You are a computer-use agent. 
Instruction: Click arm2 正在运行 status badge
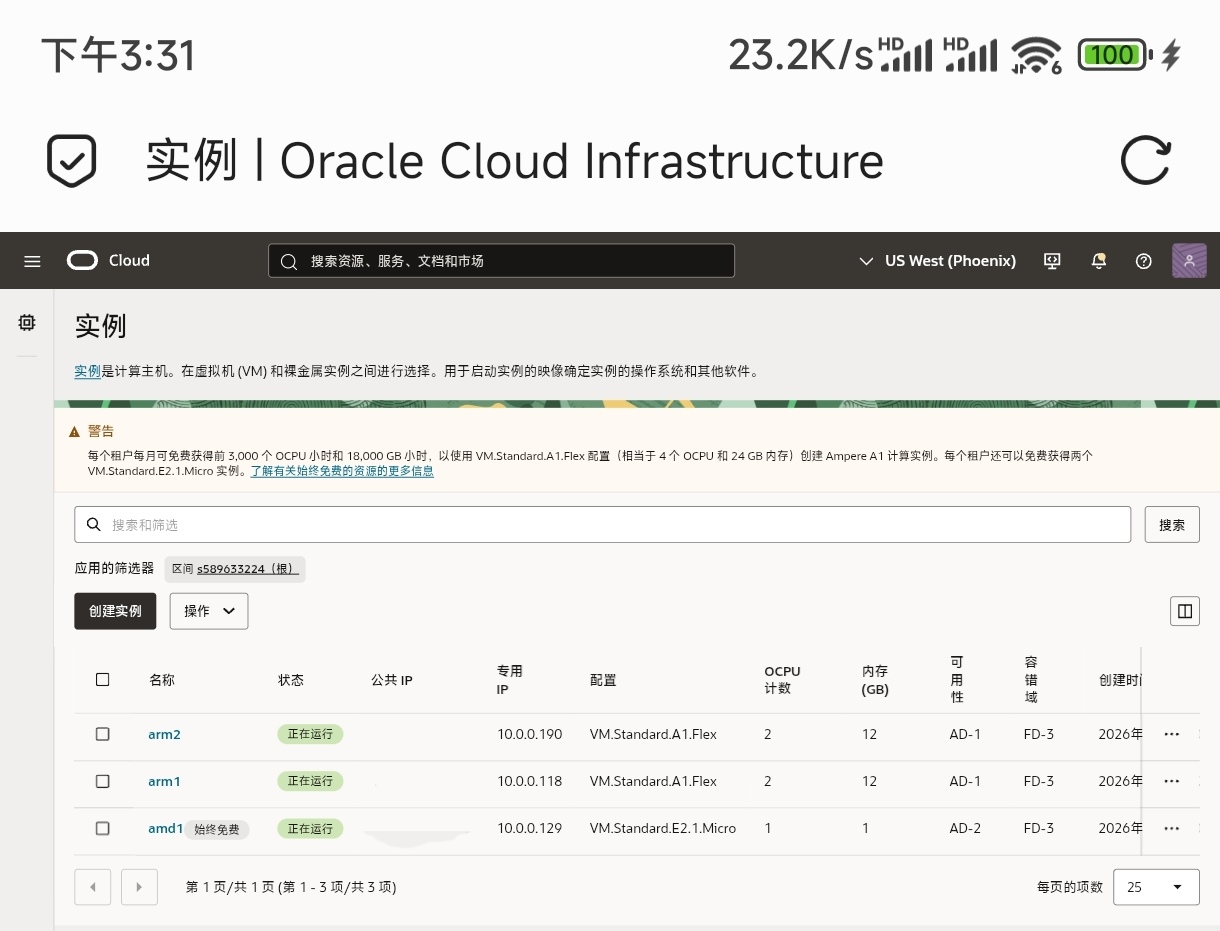click(x=310, y=734)
